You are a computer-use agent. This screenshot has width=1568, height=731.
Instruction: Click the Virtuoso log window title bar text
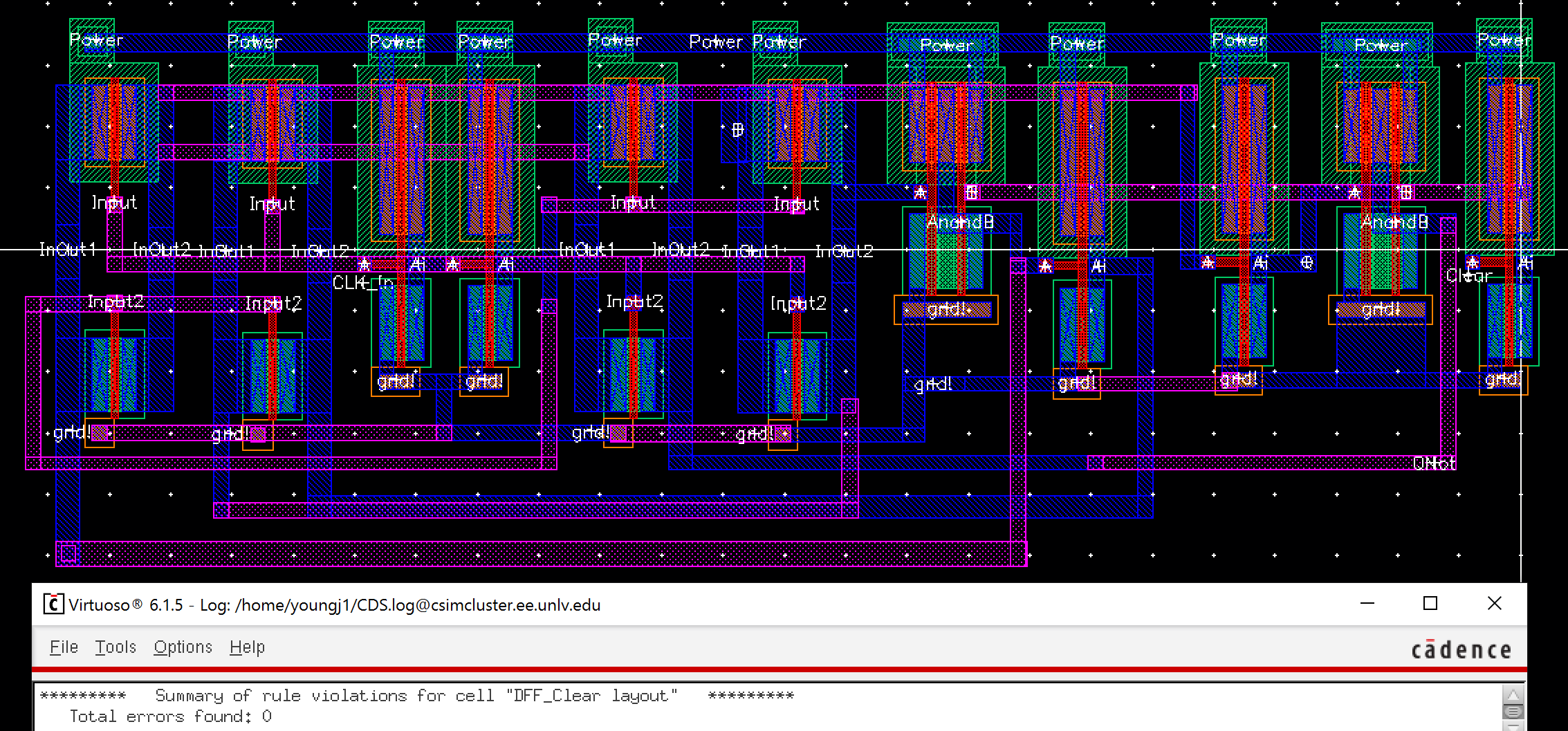(334, 605)
